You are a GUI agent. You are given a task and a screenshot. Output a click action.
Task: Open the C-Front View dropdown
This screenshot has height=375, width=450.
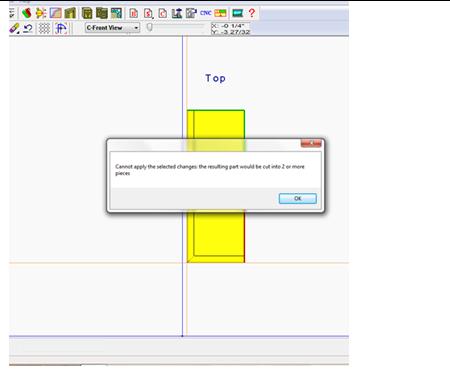(112, 28)
